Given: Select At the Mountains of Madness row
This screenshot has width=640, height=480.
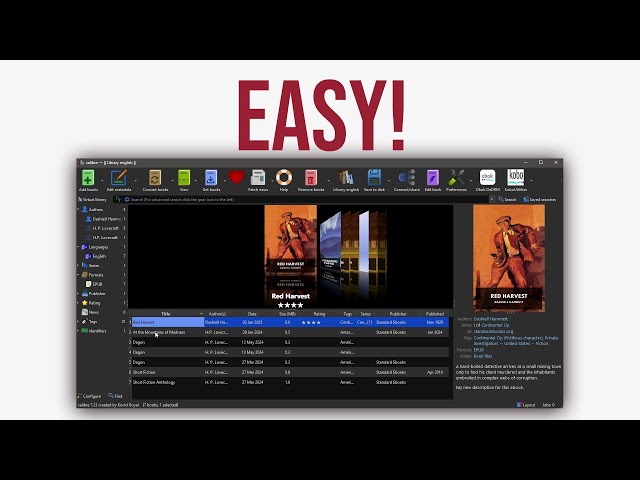Looking at the screenshot, I should [x=290, y=332].
